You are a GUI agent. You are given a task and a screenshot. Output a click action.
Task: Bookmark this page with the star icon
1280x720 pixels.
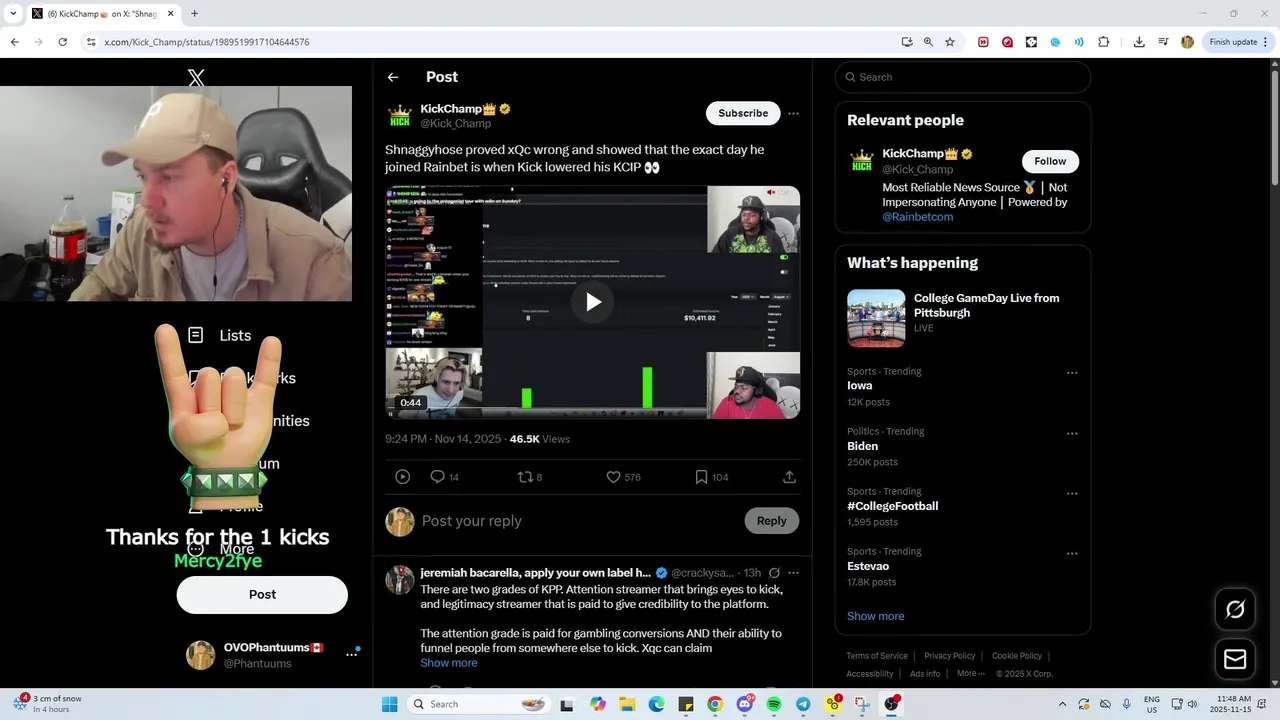click(950, 42)
